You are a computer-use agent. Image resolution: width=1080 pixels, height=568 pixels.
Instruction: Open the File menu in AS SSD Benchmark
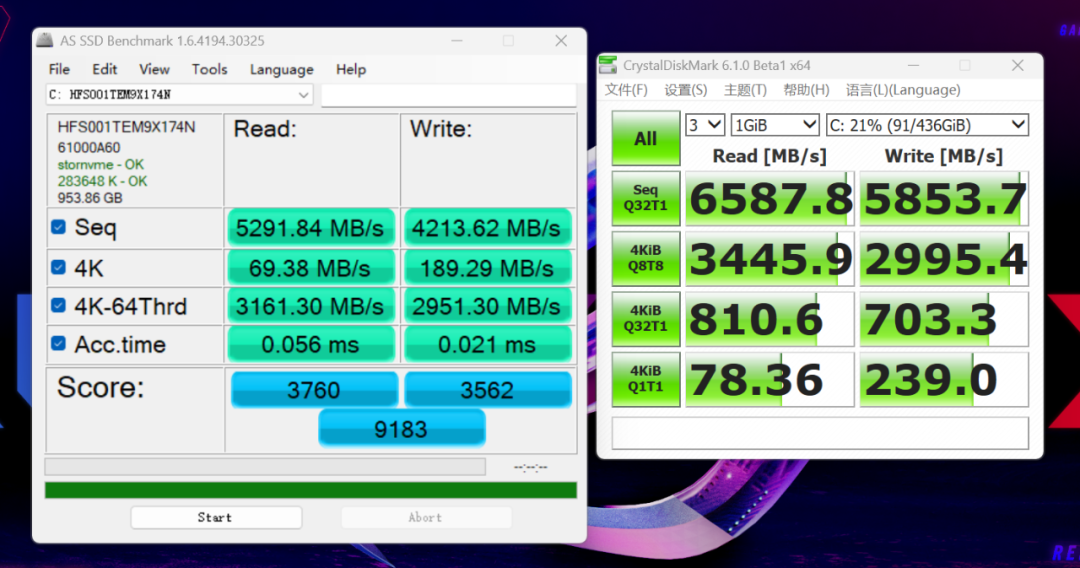point(59,69)
